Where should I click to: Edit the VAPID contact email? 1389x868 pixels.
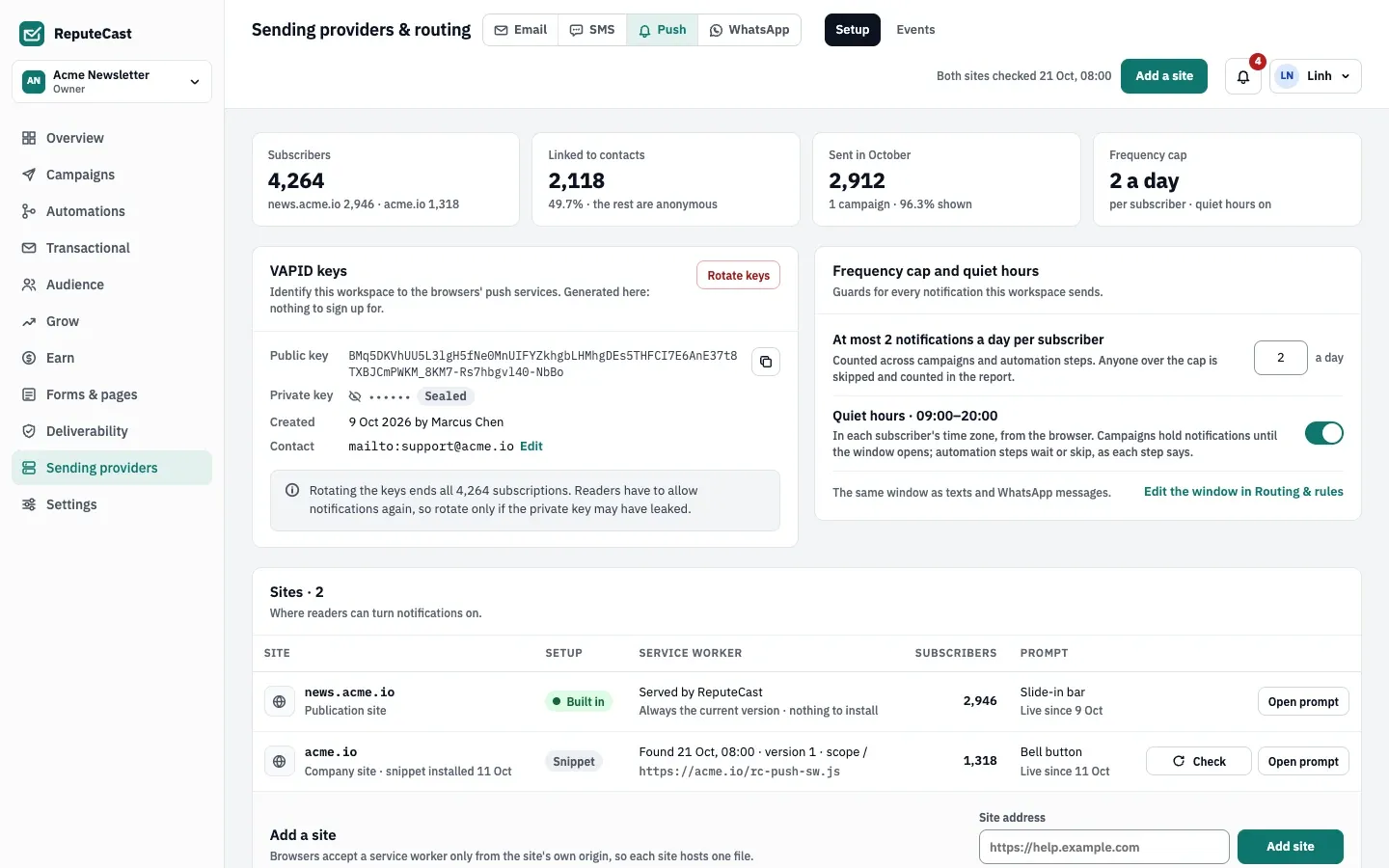(x=531, y=447)
